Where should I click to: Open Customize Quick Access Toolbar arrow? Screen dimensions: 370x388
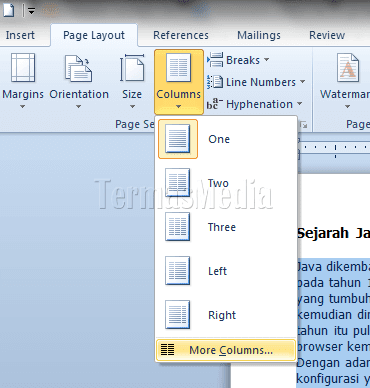click(x=31, y=11)
